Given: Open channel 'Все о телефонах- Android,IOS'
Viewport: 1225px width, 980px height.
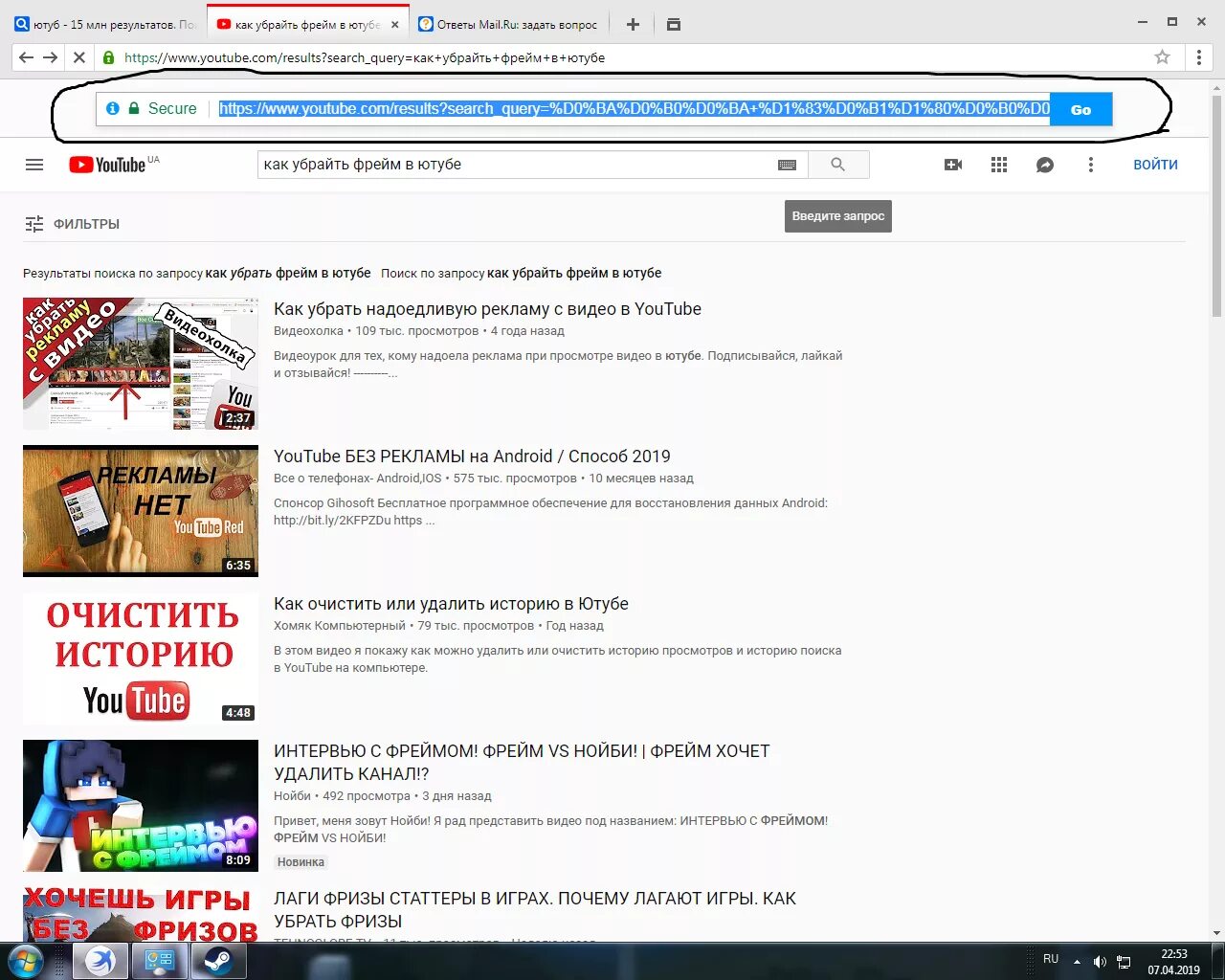Looking at the screenshot, I should pos(358,479).
